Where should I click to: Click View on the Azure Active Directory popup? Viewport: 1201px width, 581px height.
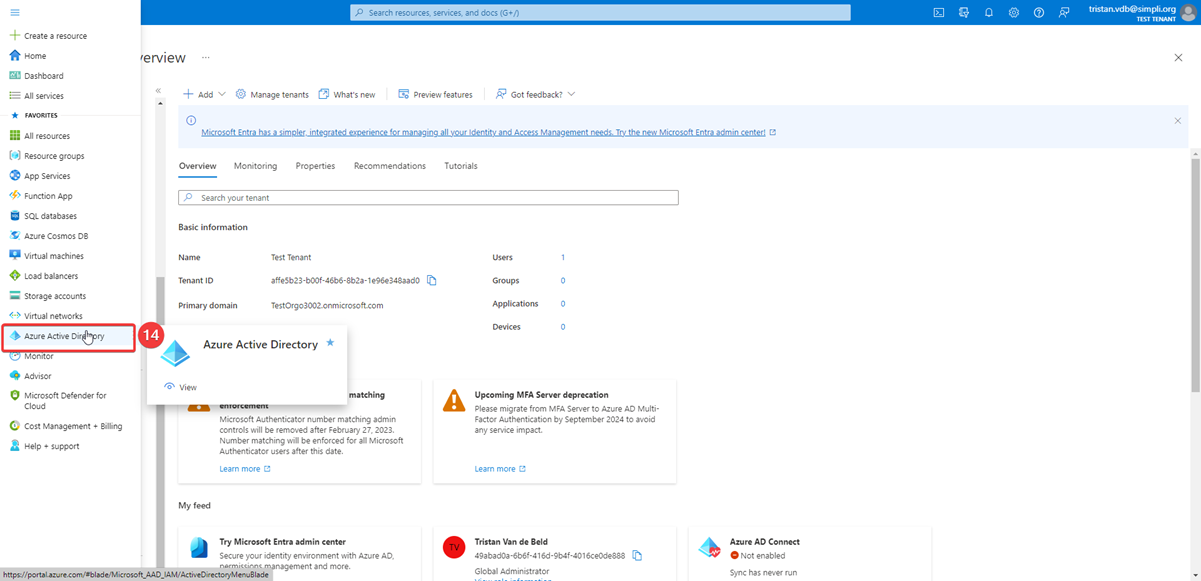tap(187, 386)
